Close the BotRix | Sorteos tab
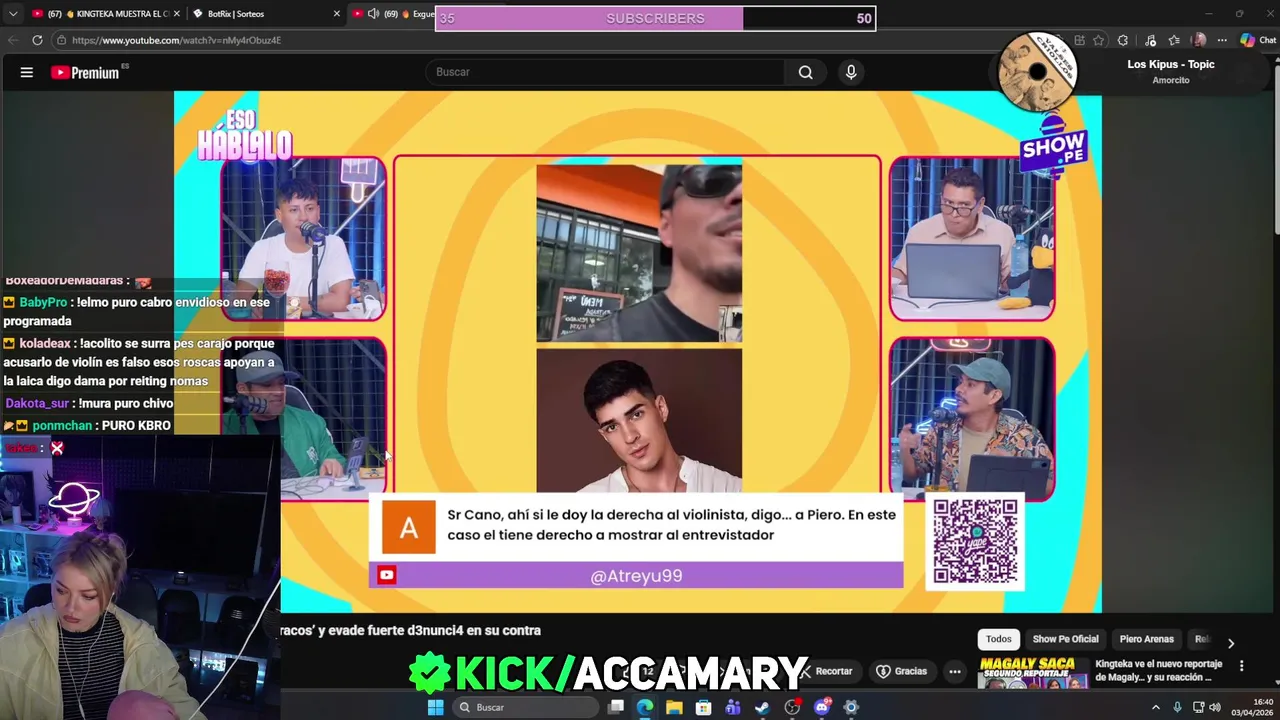The width and height of the screenshot is (1280, 720). pyautogui.click(x=336, y=14)
